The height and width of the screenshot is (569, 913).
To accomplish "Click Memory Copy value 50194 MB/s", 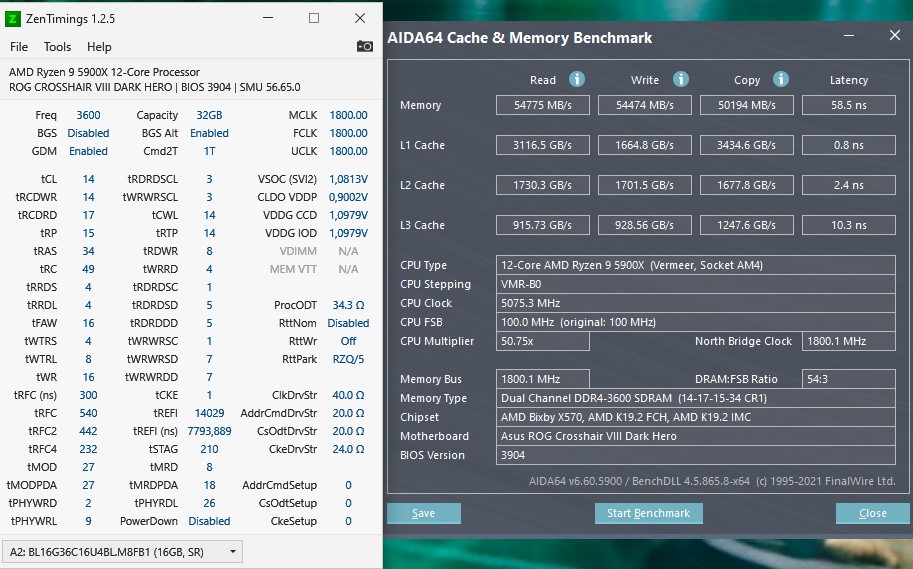I will coord(746,105).
